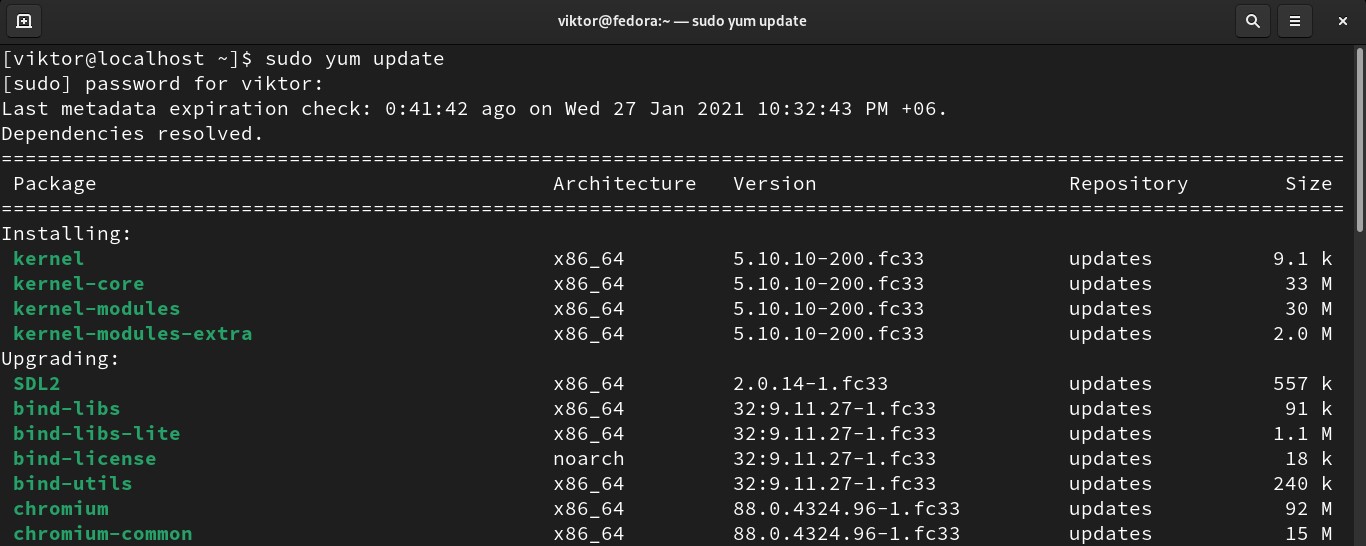Image resolution: width=1366 pixels, height=546 pixels.
Task: Click the kernel-core package name
Action: coord(78,284)
